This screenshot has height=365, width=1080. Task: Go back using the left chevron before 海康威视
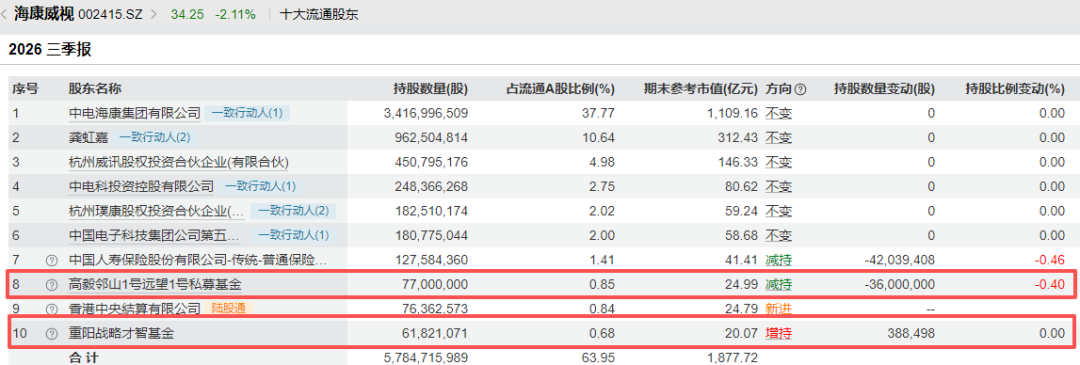tap(5, 14)
